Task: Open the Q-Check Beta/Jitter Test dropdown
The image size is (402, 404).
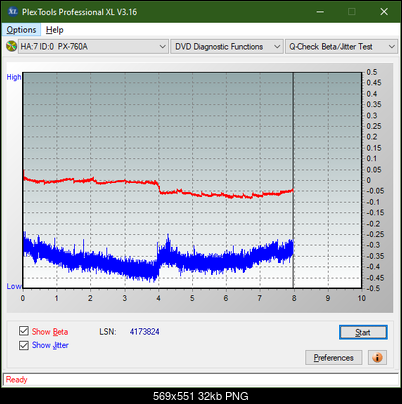Action: click(x=341, y=47)
